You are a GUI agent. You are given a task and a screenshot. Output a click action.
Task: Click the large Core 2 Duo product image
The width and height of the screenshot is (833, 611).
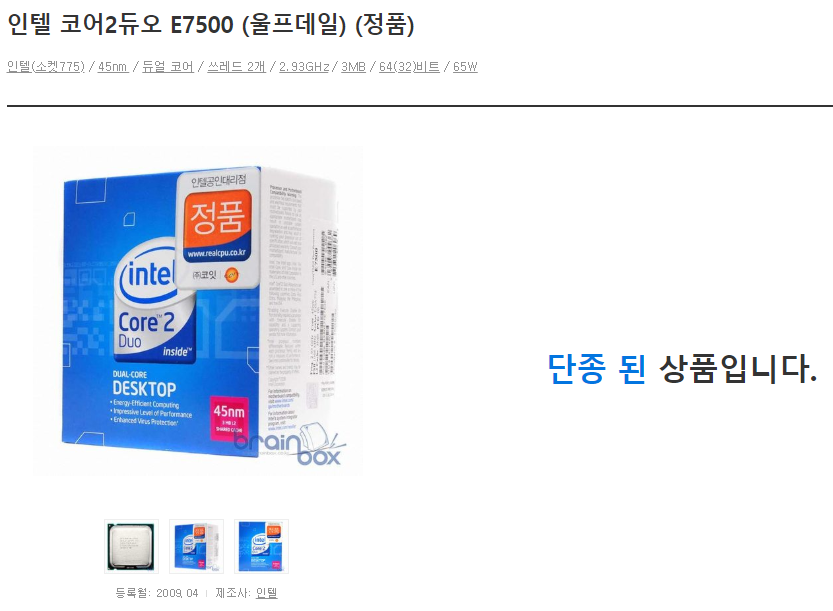pyautogui.click(x=198, y=311)
